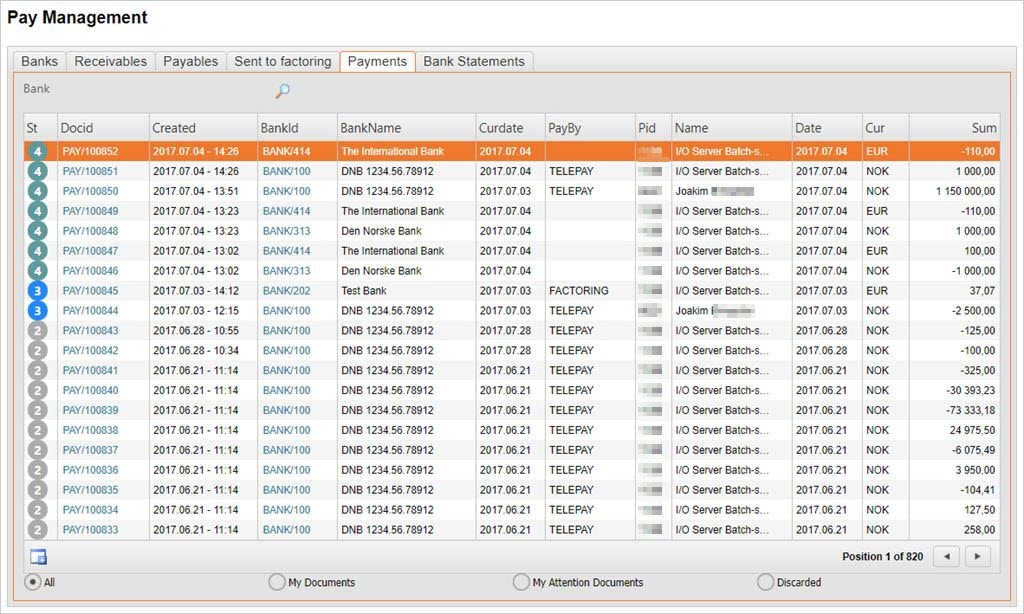The image size is (1024, 614).
Task: Click the magnifier search icon beside Bank
Action: (x=282, y=91)
